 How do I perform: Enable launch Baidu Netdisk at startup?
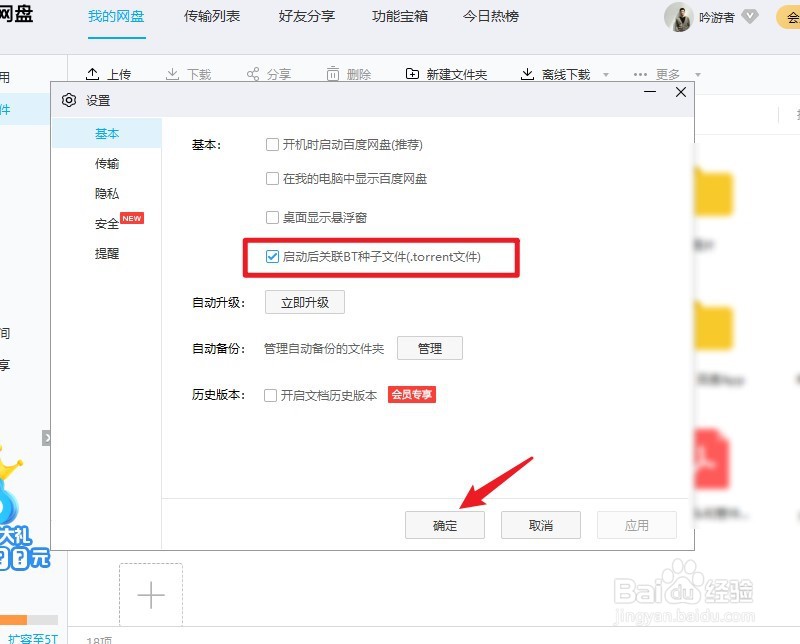272,144
